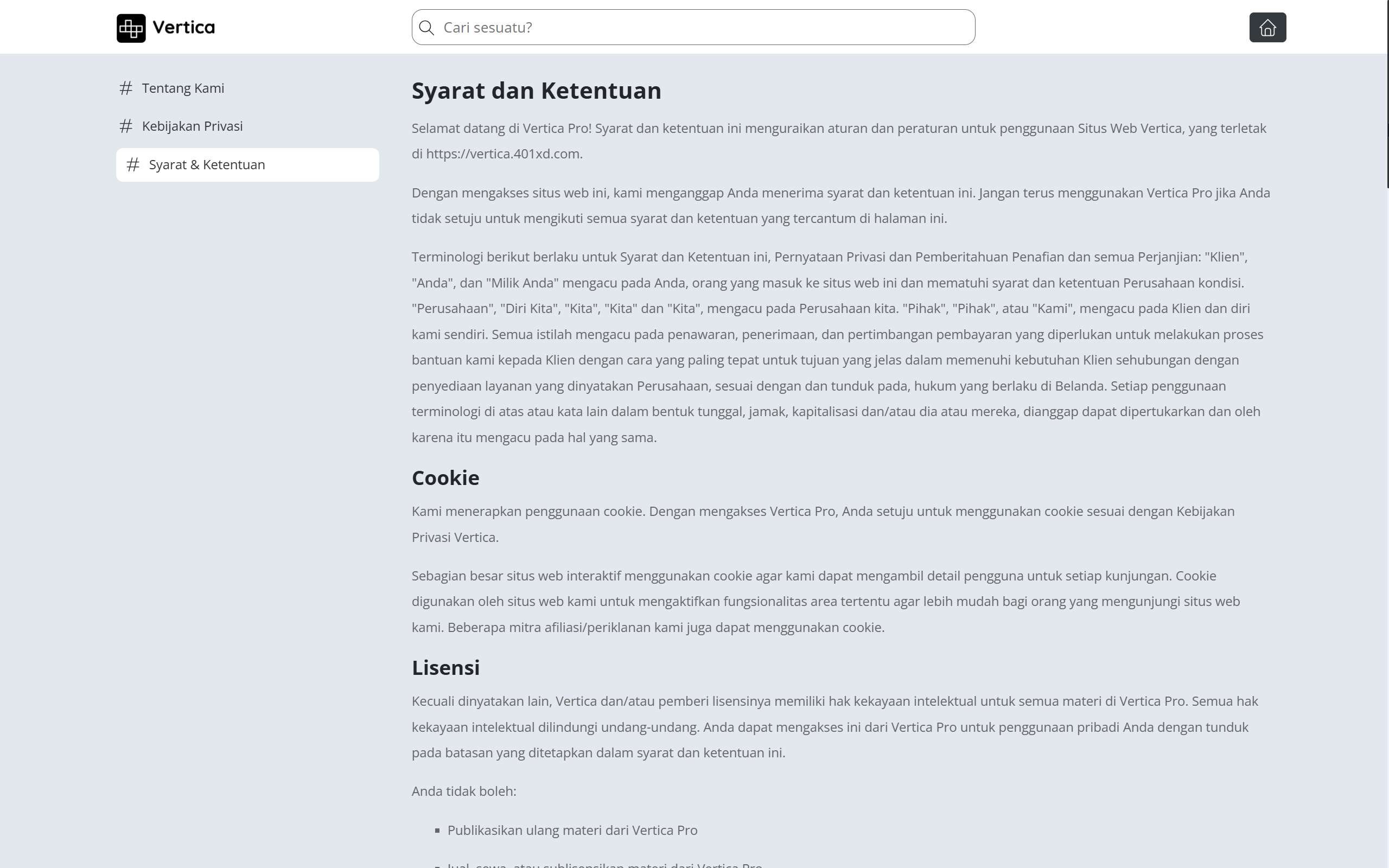Screen dimensions: 1389x868
Task: Click the "Anda tidak boleh:" line
Action: (464, 792)
